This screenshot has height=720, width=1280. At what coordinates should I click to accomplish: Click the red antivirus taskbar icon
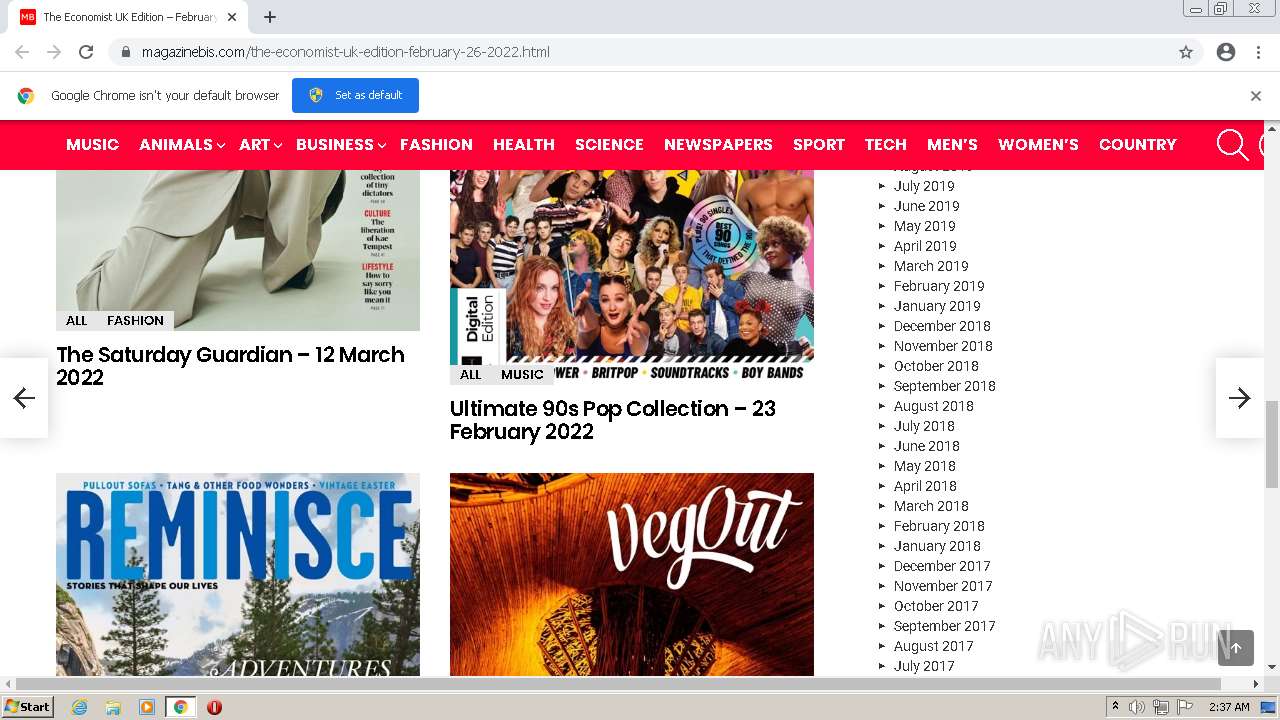214,707
